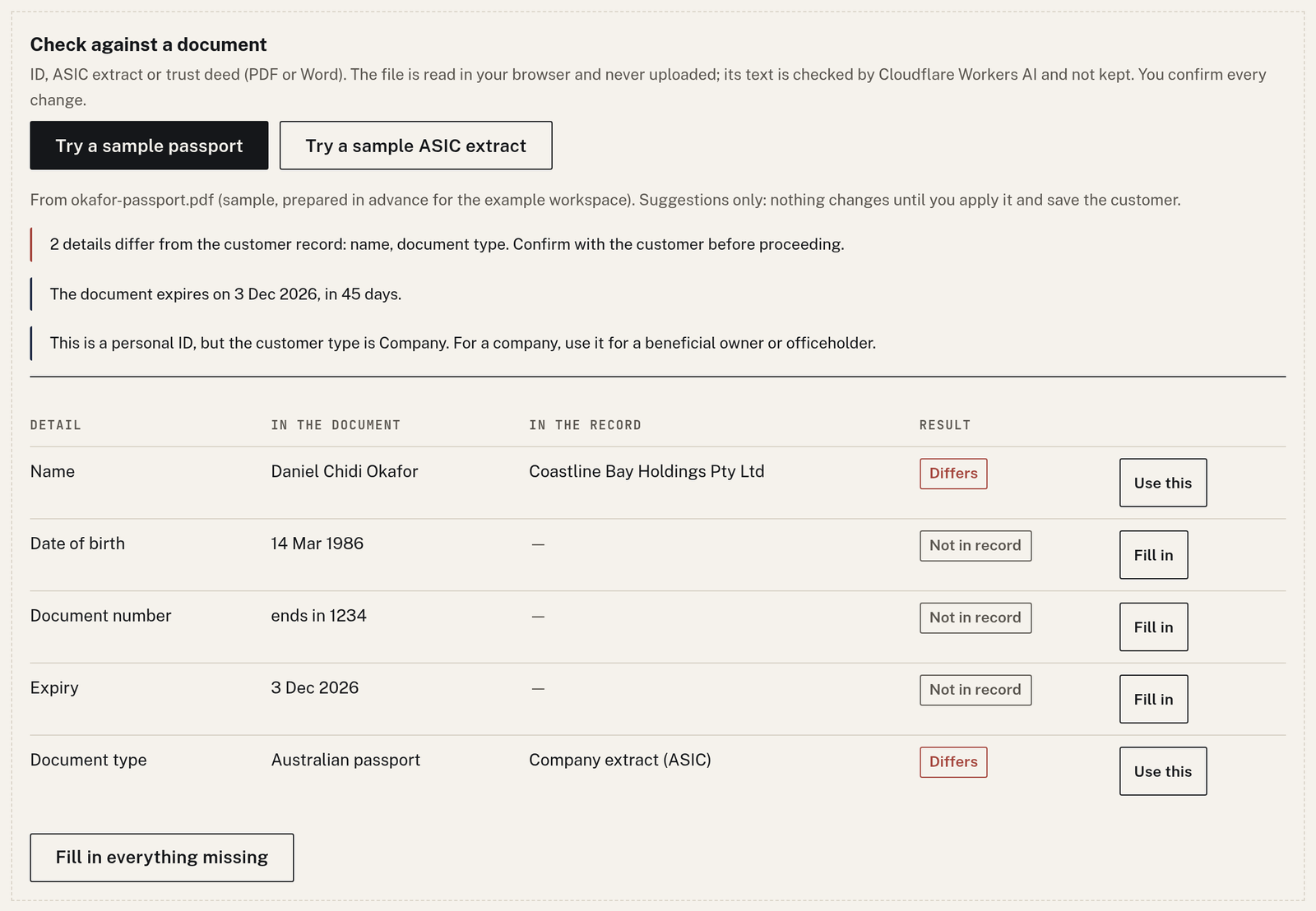
Task: Click the 3 Dec 2026 table value
Action: click(x=315, y=687)
